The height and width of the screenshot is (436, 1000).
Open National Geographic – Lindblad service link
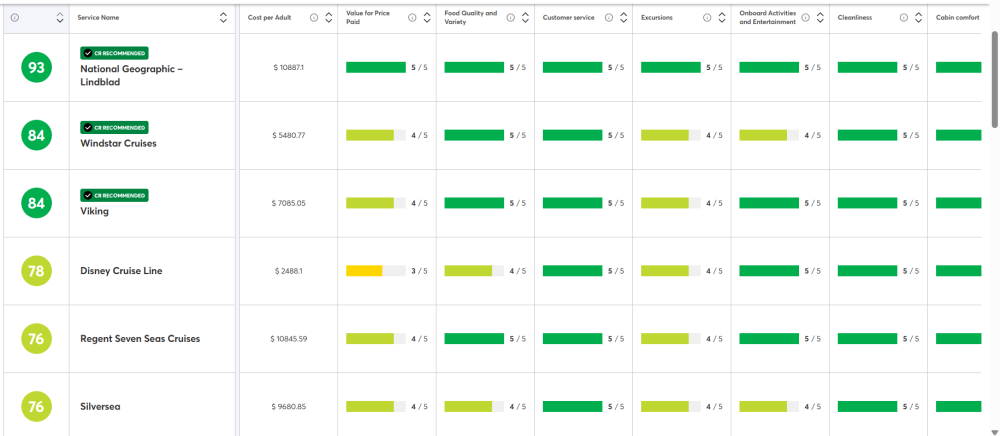(131, 75)
